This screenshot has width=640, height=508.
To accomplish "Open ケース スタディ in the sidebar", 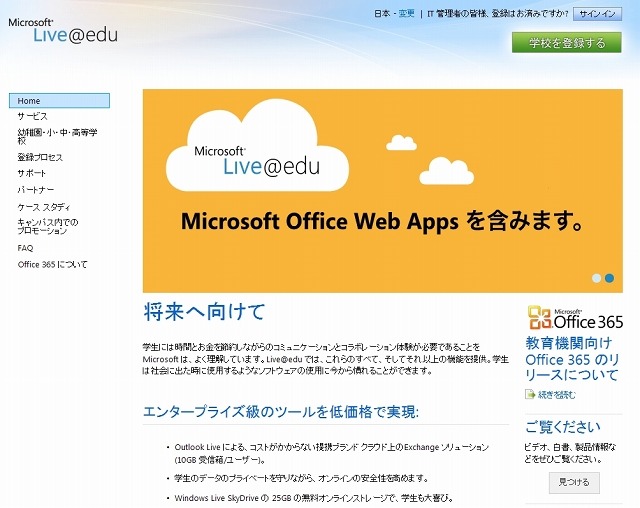I will [x=44, y=207].
